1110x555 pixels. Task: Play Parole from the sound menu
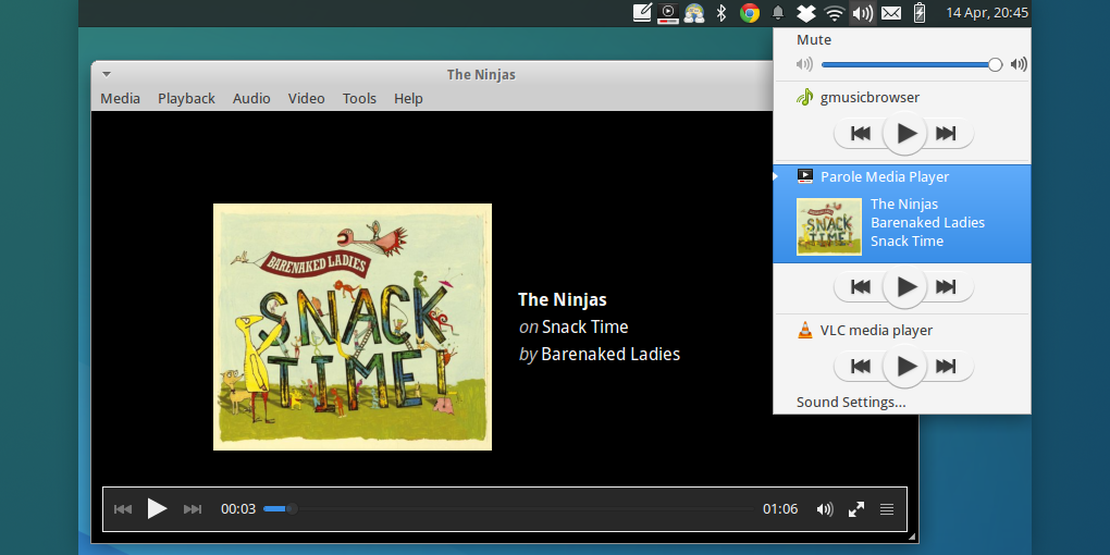[905, 287]
